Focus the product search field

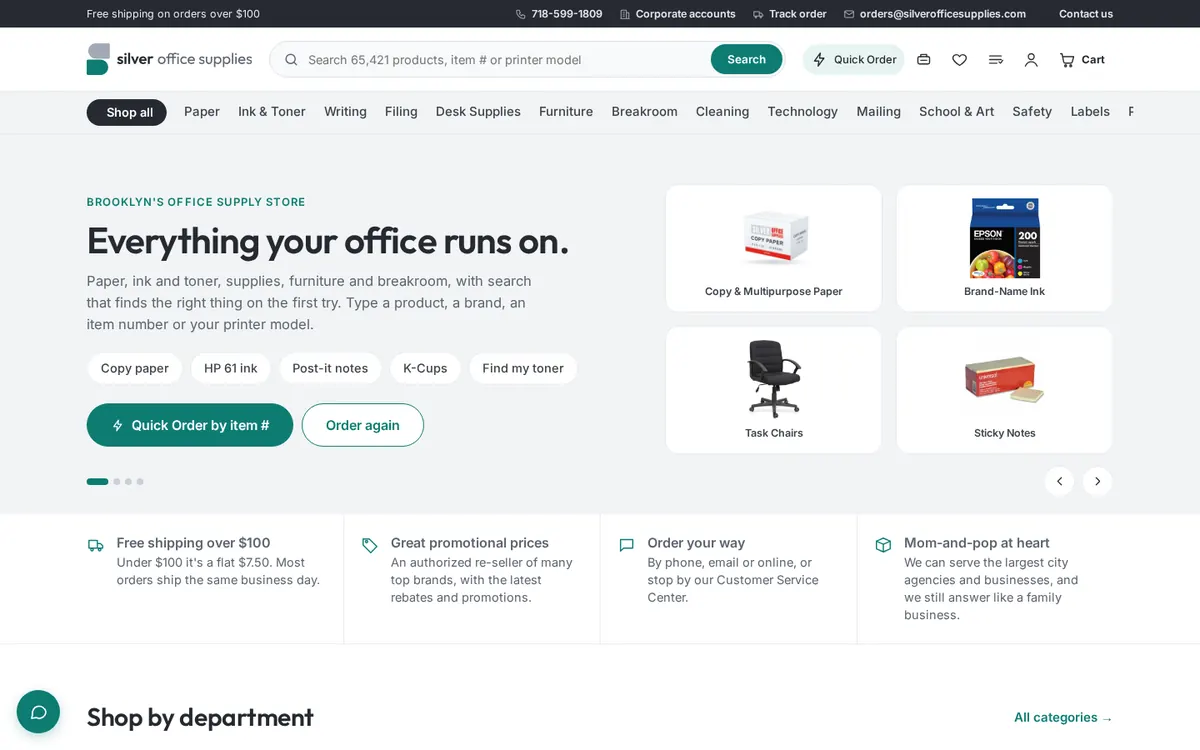pyautogui.click(x=506, y=60)
